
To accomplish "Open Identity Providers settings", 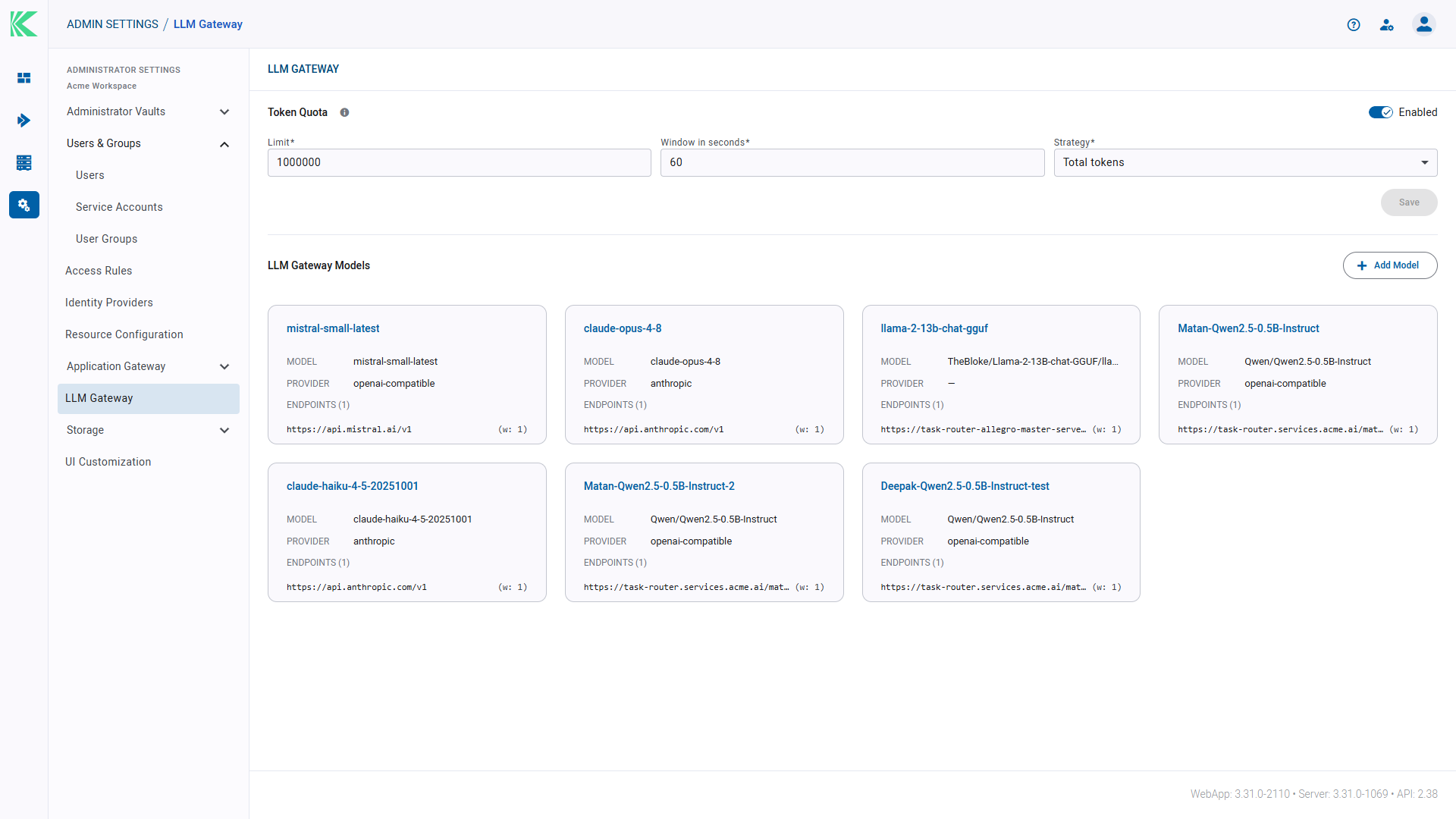I will pos(109,303).
